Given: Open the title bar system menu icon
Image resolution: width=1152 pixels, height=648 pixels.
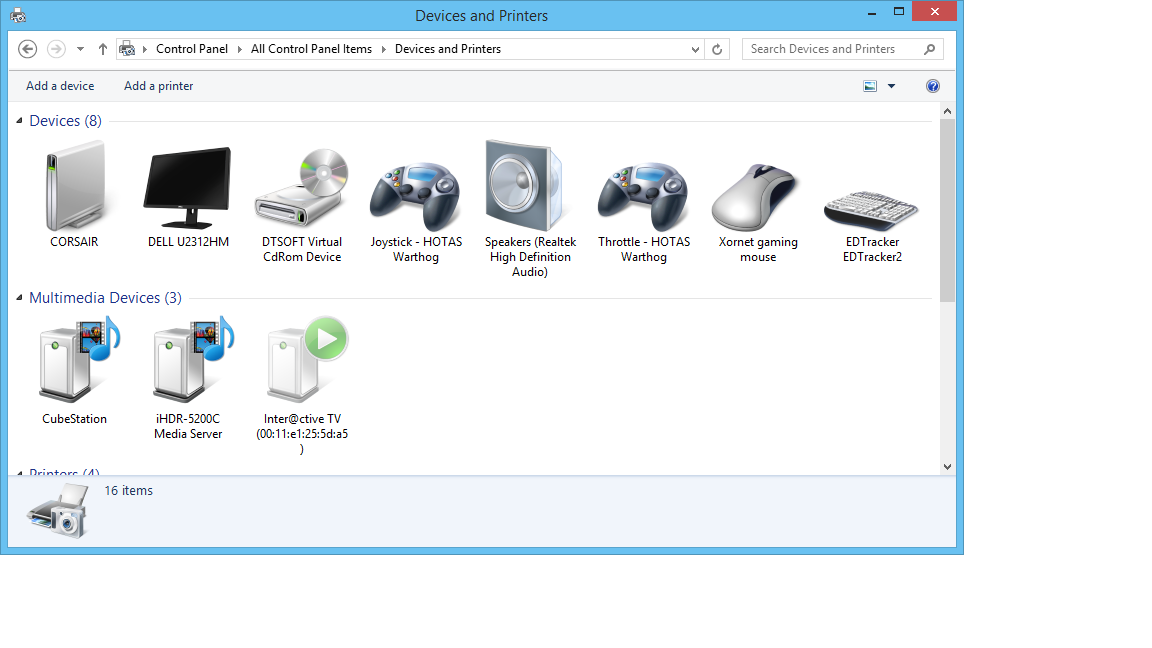Looking at the screenshot, I should click(18, 15).
